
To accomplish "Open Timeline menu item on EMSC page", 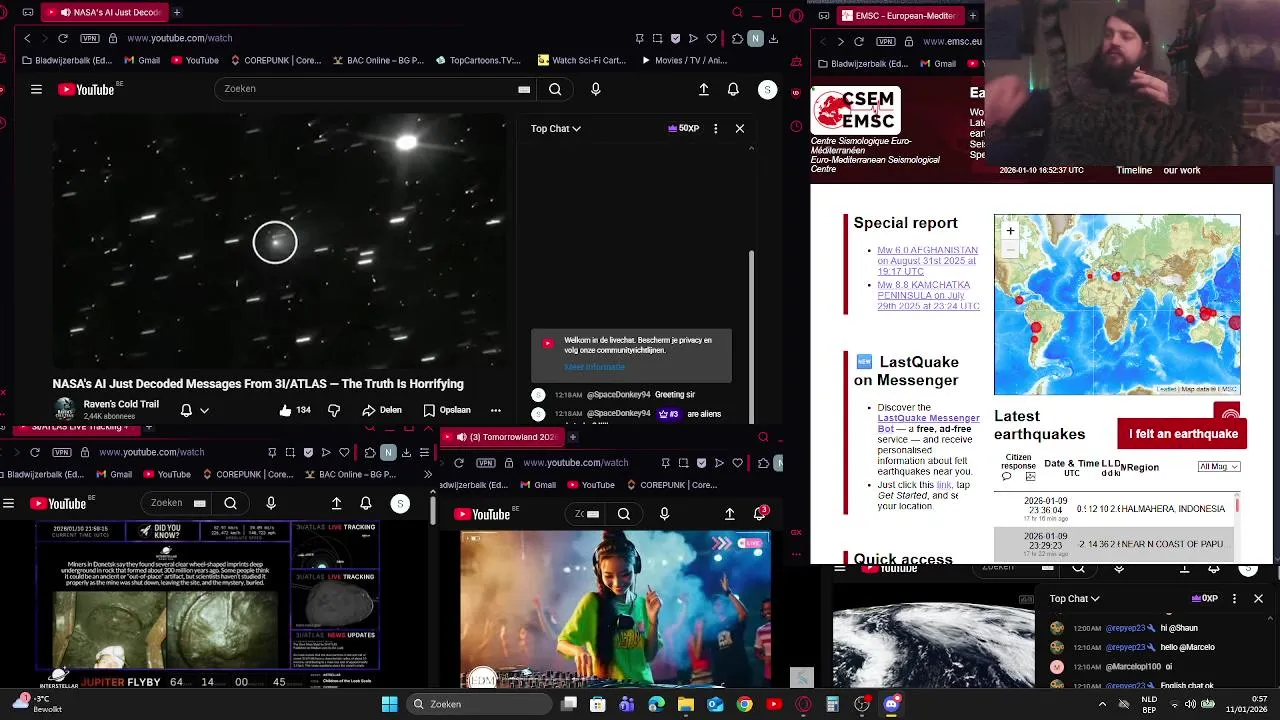I will [1134, 170].
